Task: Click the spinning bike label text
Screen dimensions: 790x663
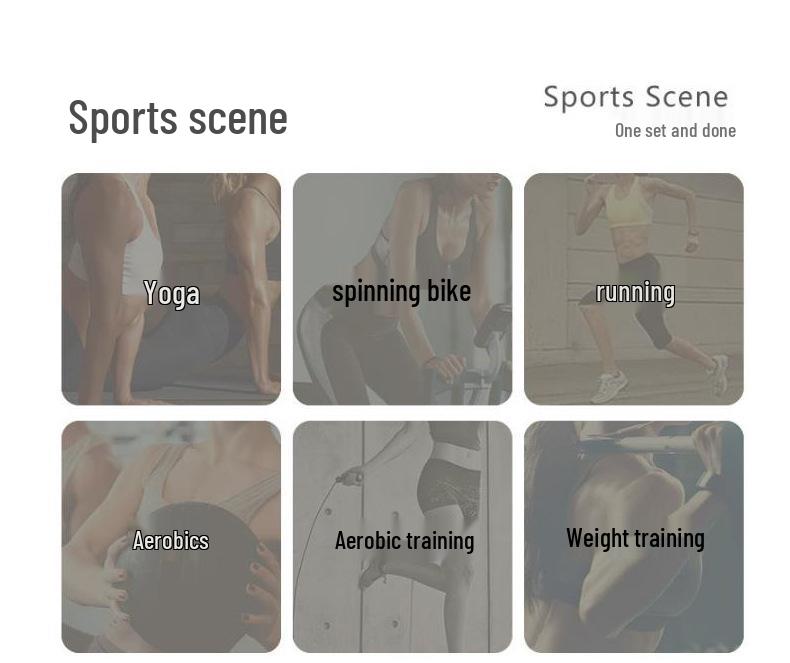Action: [x=402, y=292]
